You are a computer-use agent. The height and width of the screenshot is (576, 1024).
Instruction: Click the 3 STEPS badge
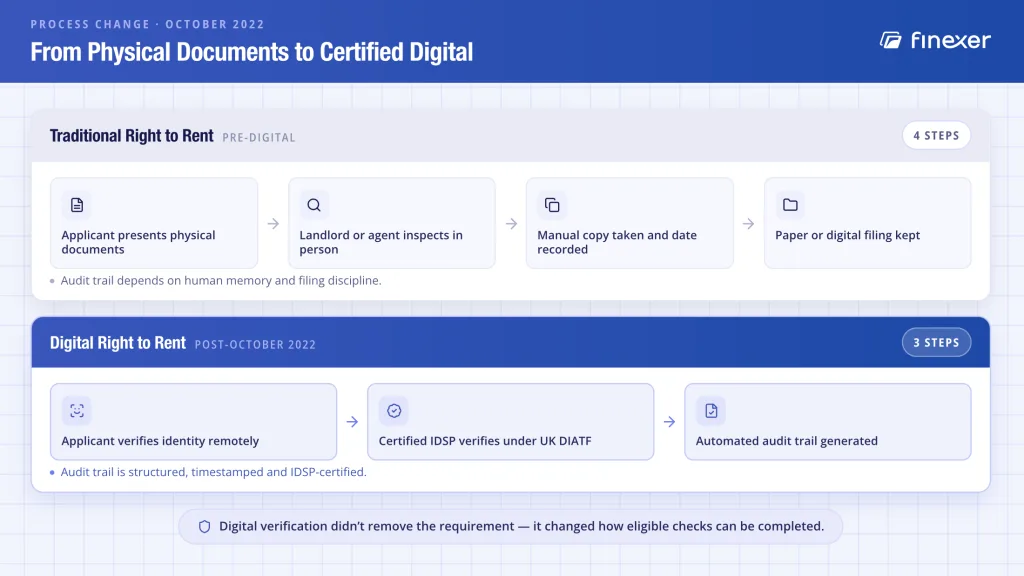936,343
